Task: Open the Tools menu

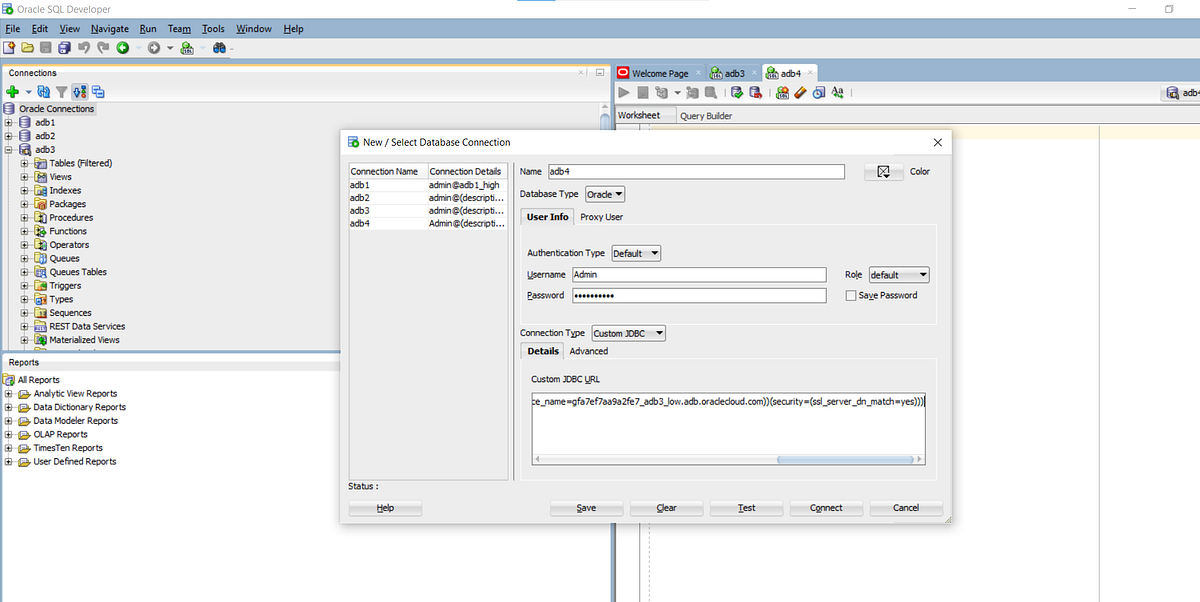Action: tap(212, 28)
